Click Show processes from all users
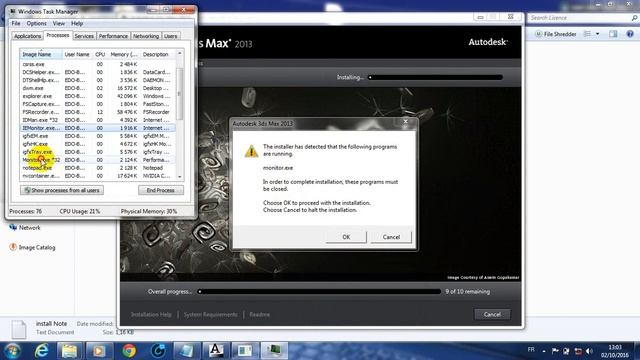The width and height of the screenshot is (640, 360). coord(62,190)
